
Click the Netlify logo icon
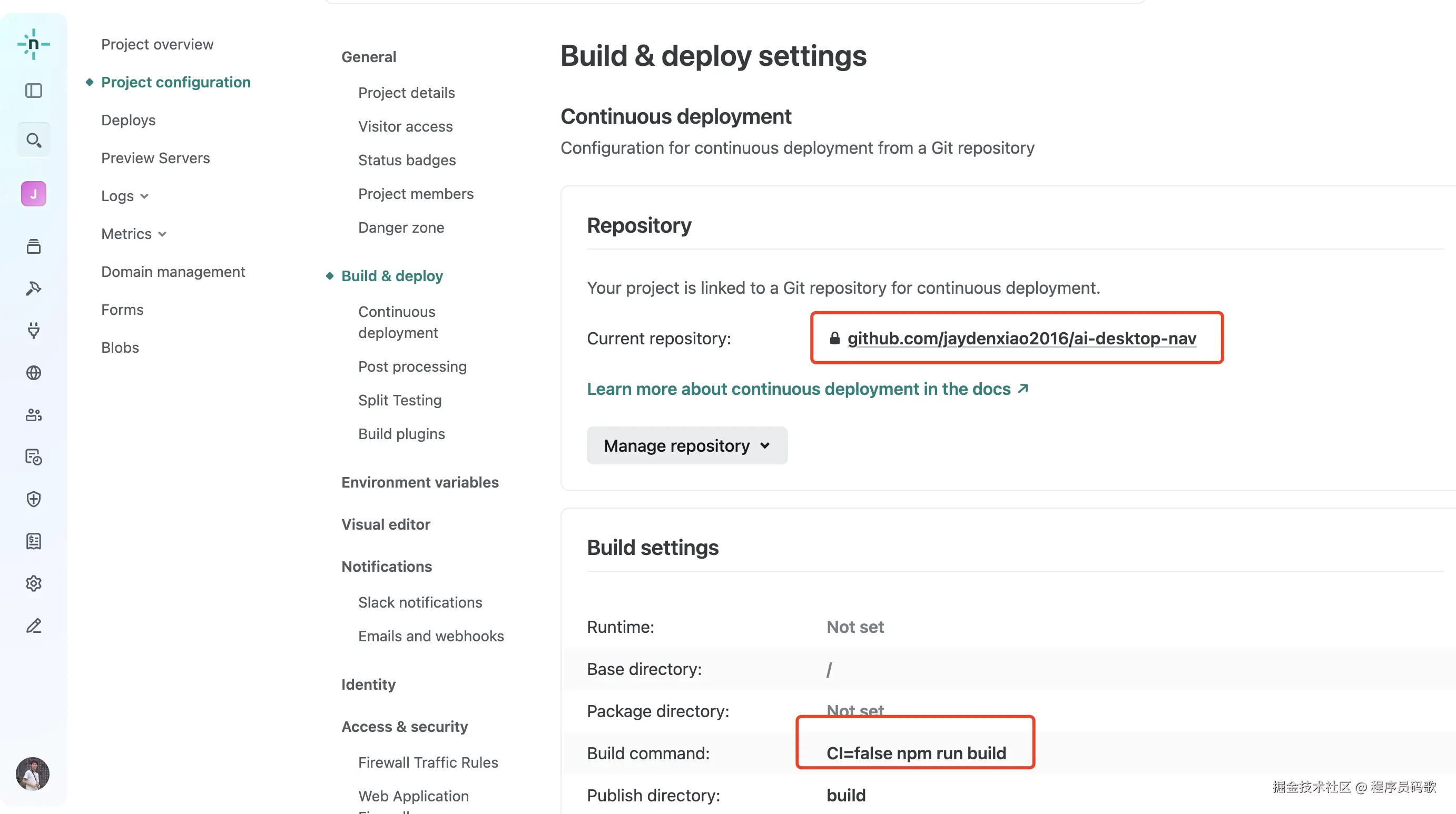pos(33,44)
